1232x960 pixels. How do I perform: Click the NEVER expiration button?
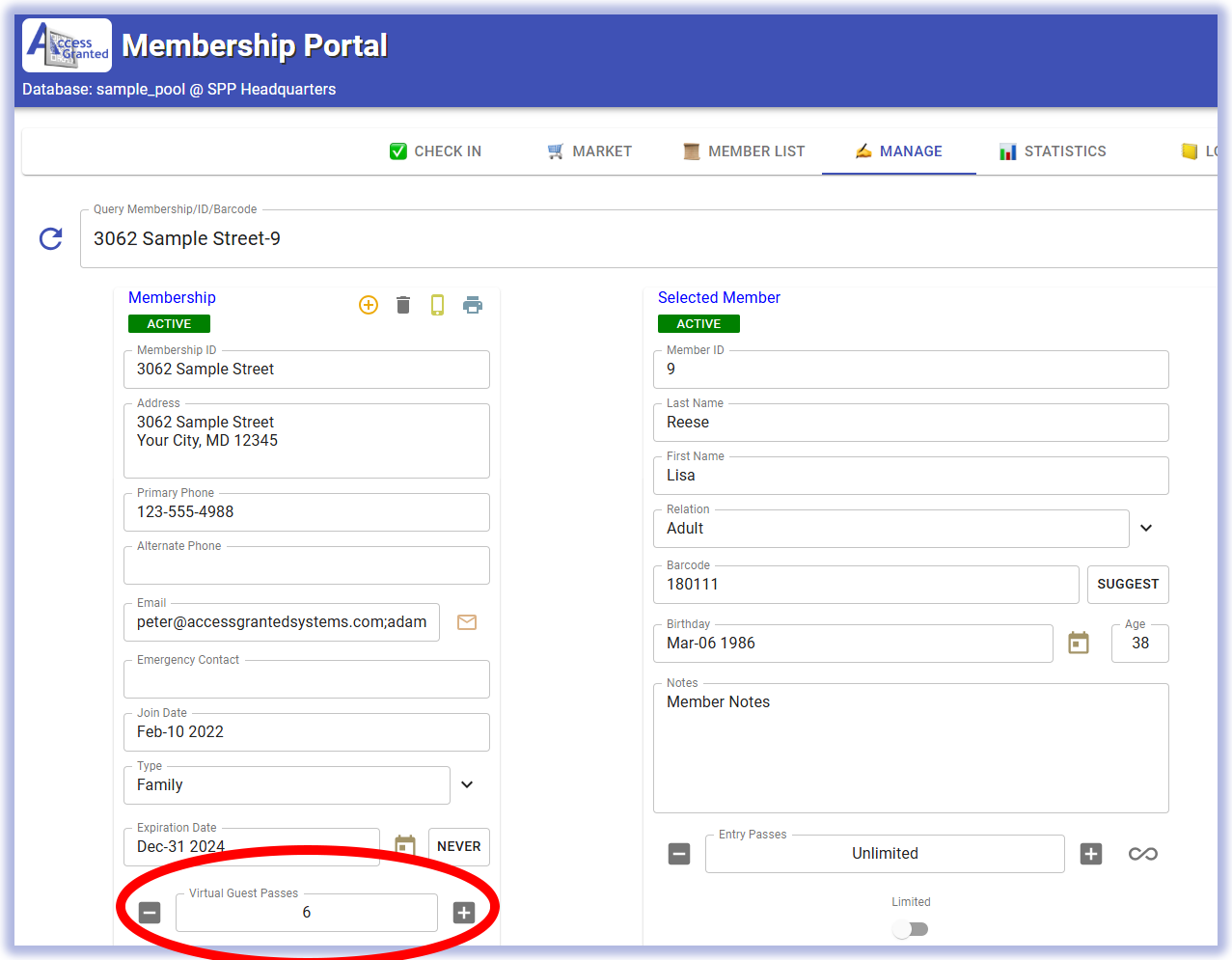459,846
